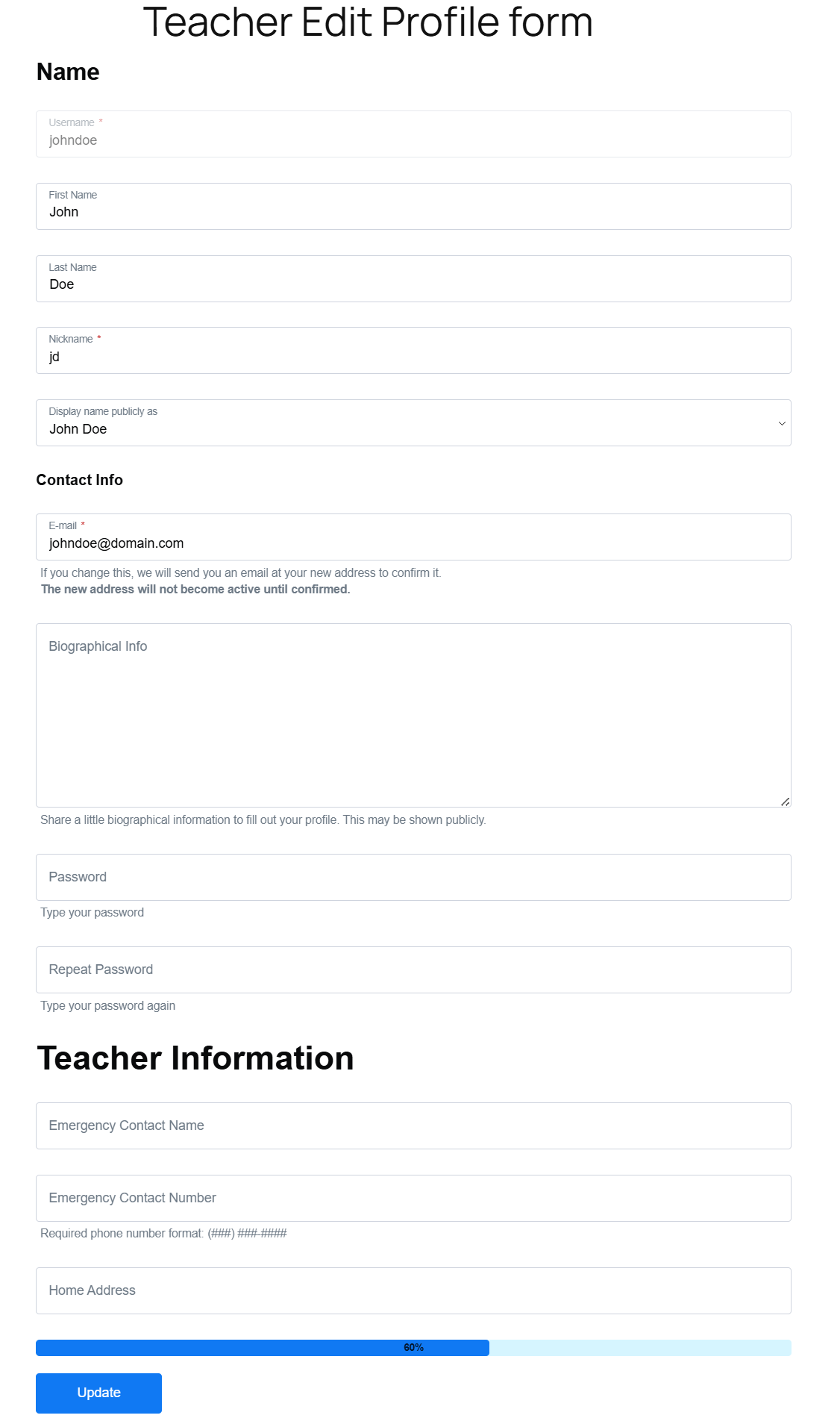Click the Update button

(98, 1393)
